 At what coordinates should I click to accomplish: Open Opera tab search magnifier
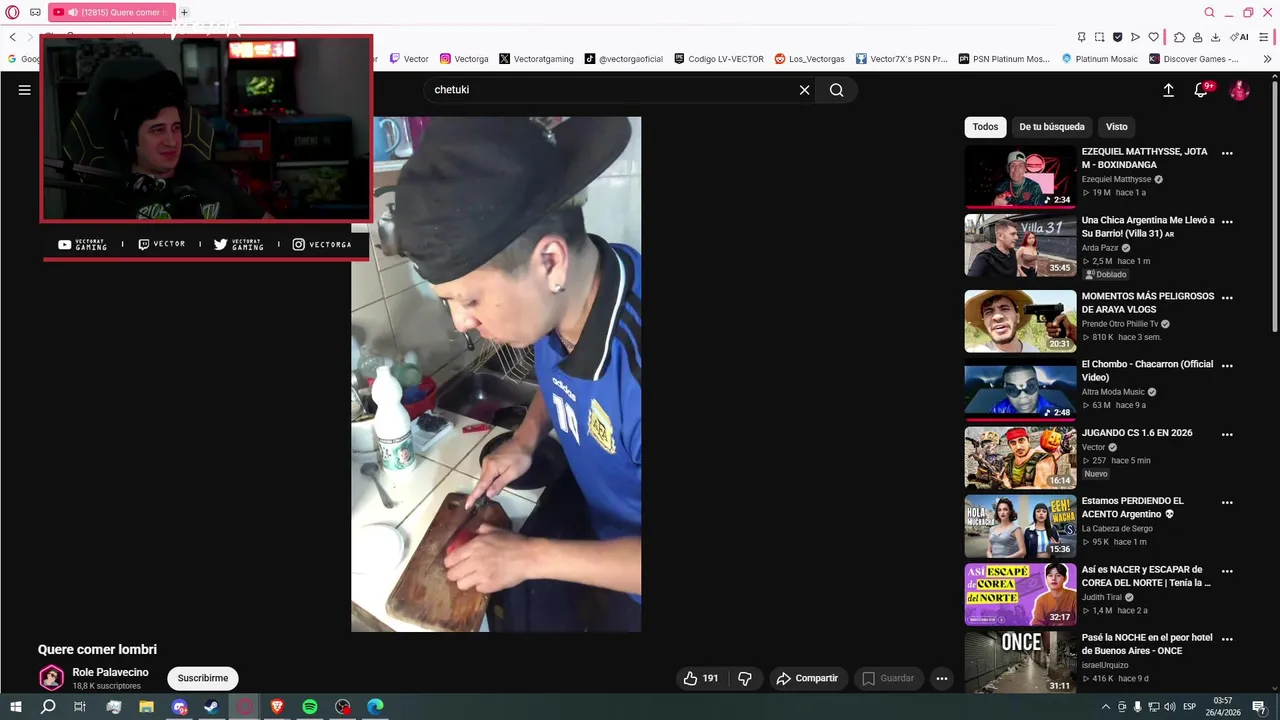(1209, 12)
